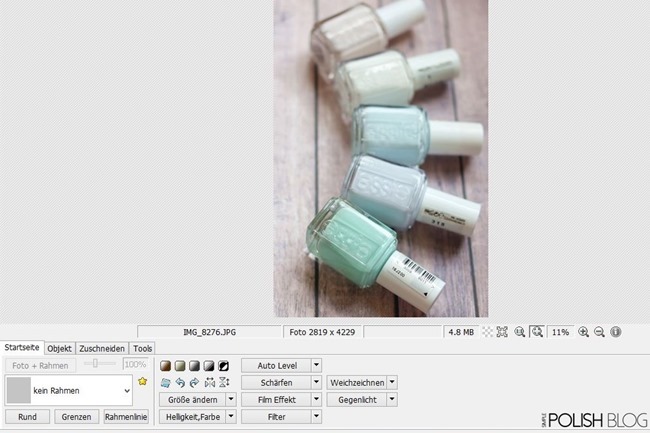Click the 11% zoom level field

click(x=560, y=332)
